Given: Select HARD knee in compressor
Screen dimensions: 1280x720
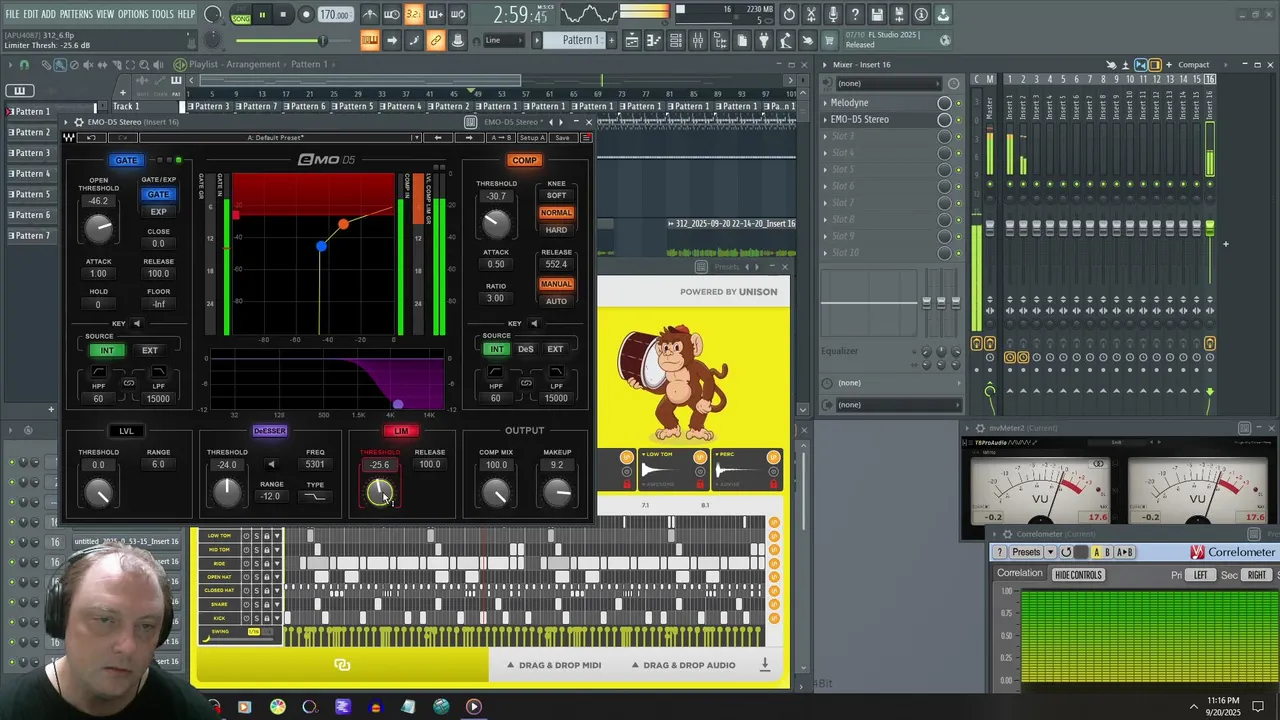Looking at the screenshot, I should (x=556, y=230).
